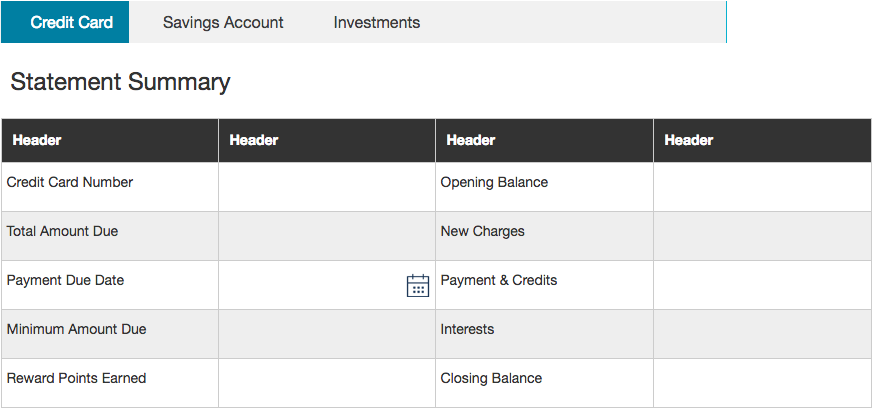874x412 pixels.
Task: Click the Reward Points Earned value cell
Action: click(327, 383)
